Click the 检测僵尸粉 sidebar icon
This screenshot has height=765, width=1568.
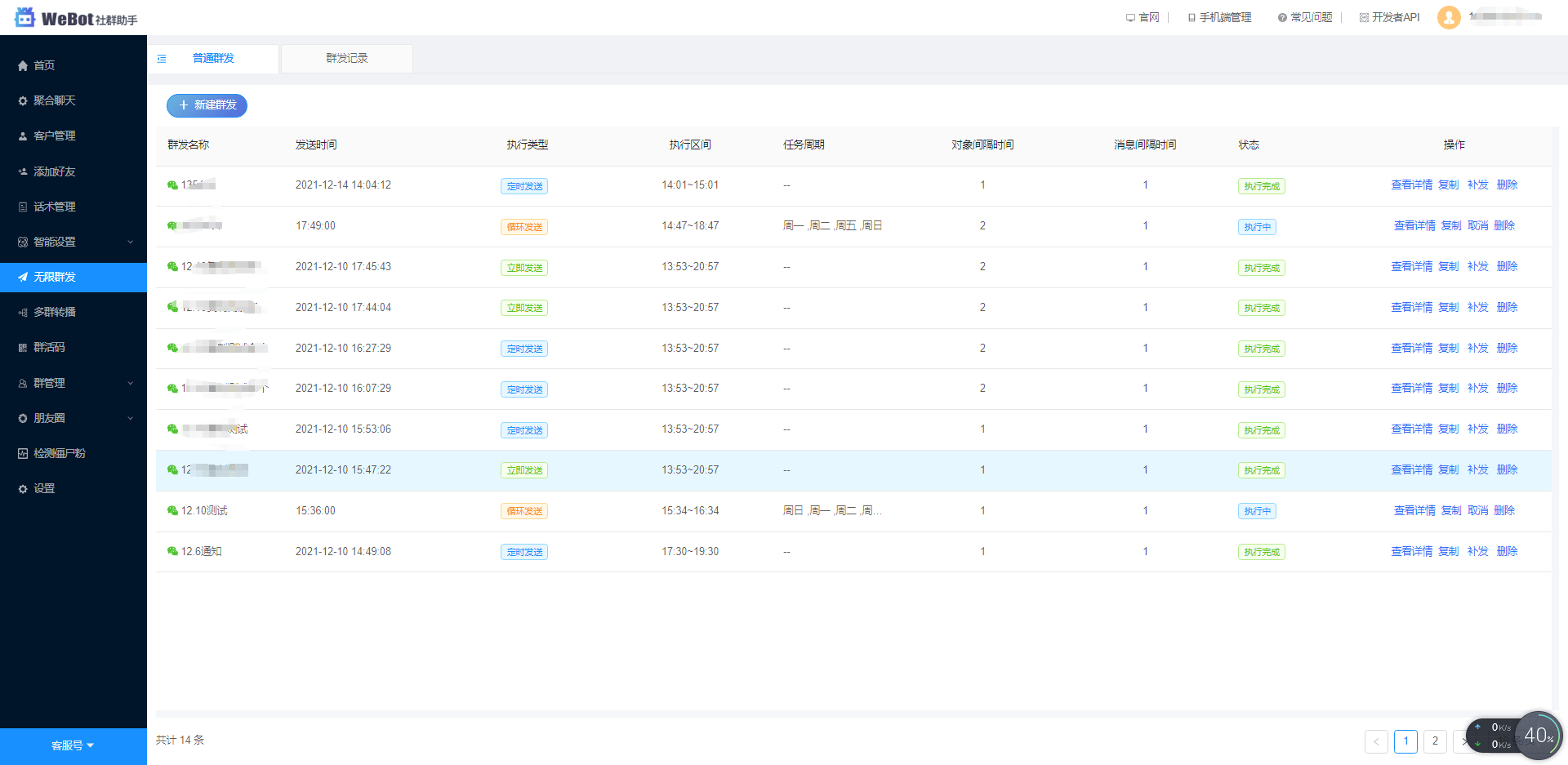pyautogui.click(x=23, y=454)
